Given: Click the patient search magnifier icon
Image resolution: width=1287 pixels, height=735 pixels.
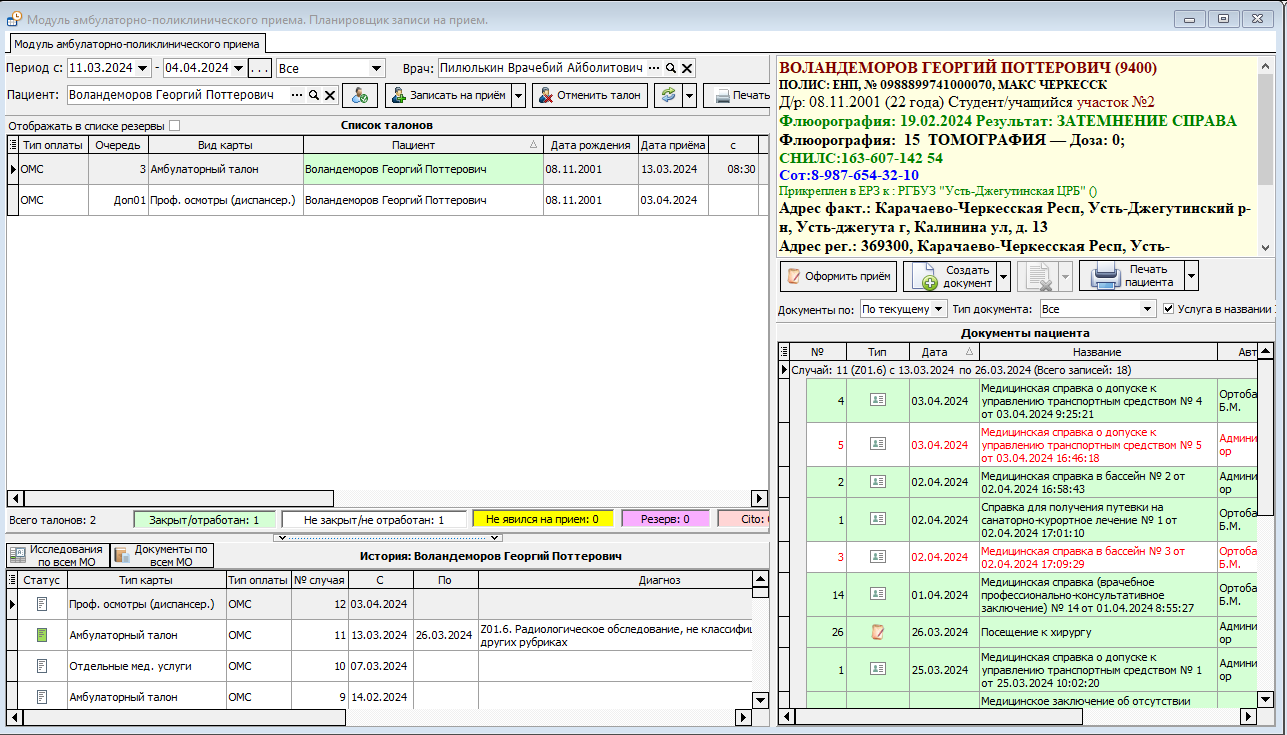Looking at the screenshot, I should point(313,95).
